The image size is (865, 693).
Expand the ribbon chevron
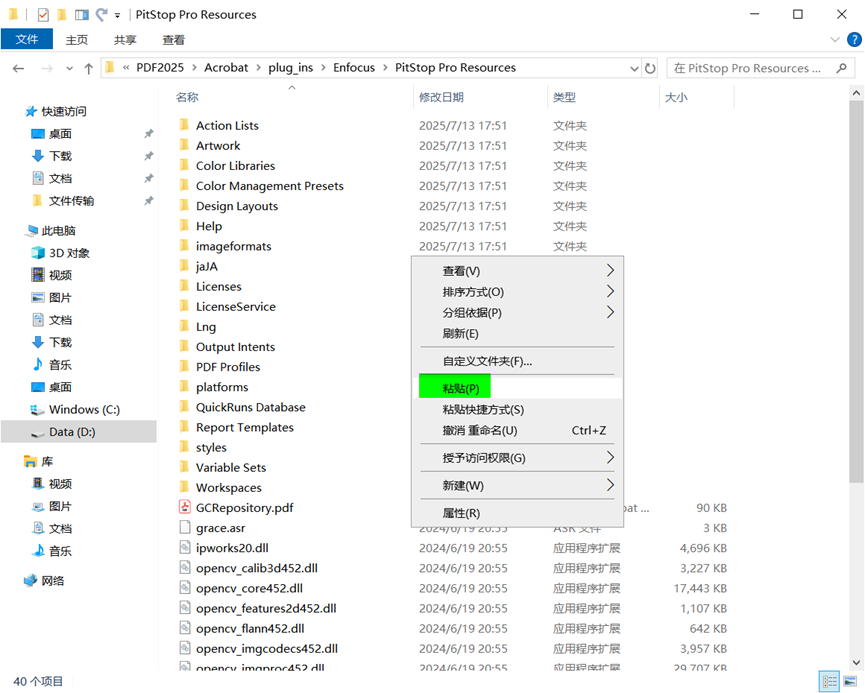click(x=835, y=40)
